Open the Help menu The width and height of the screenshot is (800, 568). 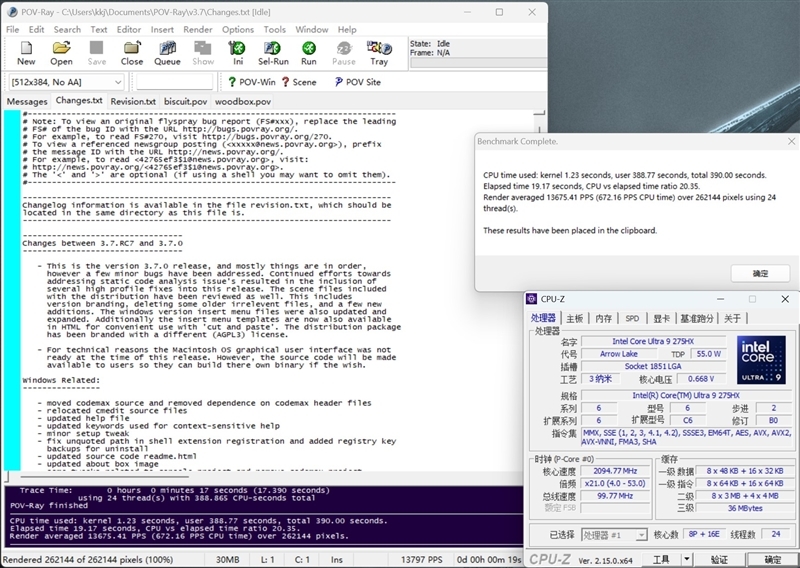tap(347, 30)
